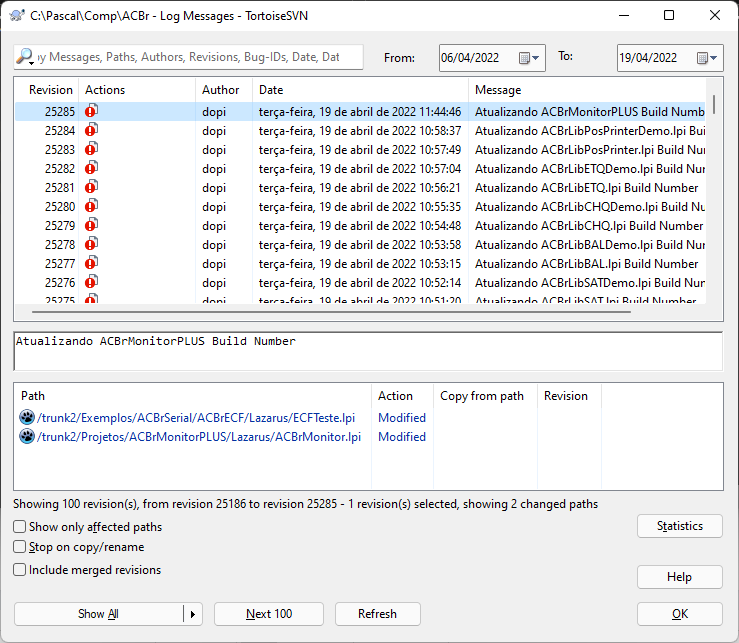
Task: Sort the log by Author column header
Action: click(224, 90)
